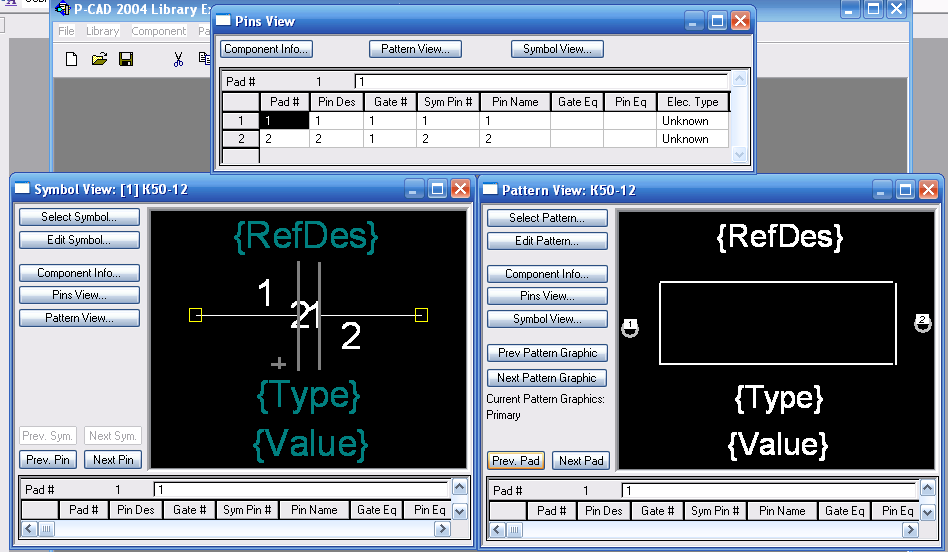The width and height of the screenshot is (948, 552).
Task: Click Elec. Type Unknown cell in row 2
Action: pyautogui.click(x=692, y=138)
